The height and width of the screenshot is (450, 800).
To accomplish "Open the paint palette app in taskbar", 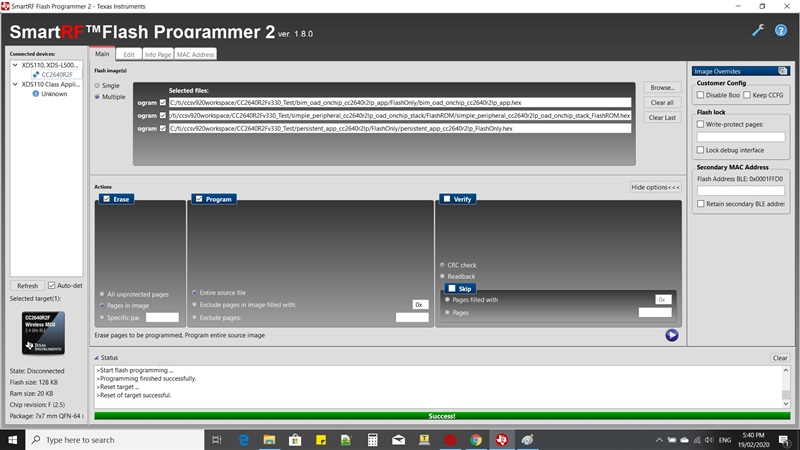I will pyautogui.click(x=528, y=440).
